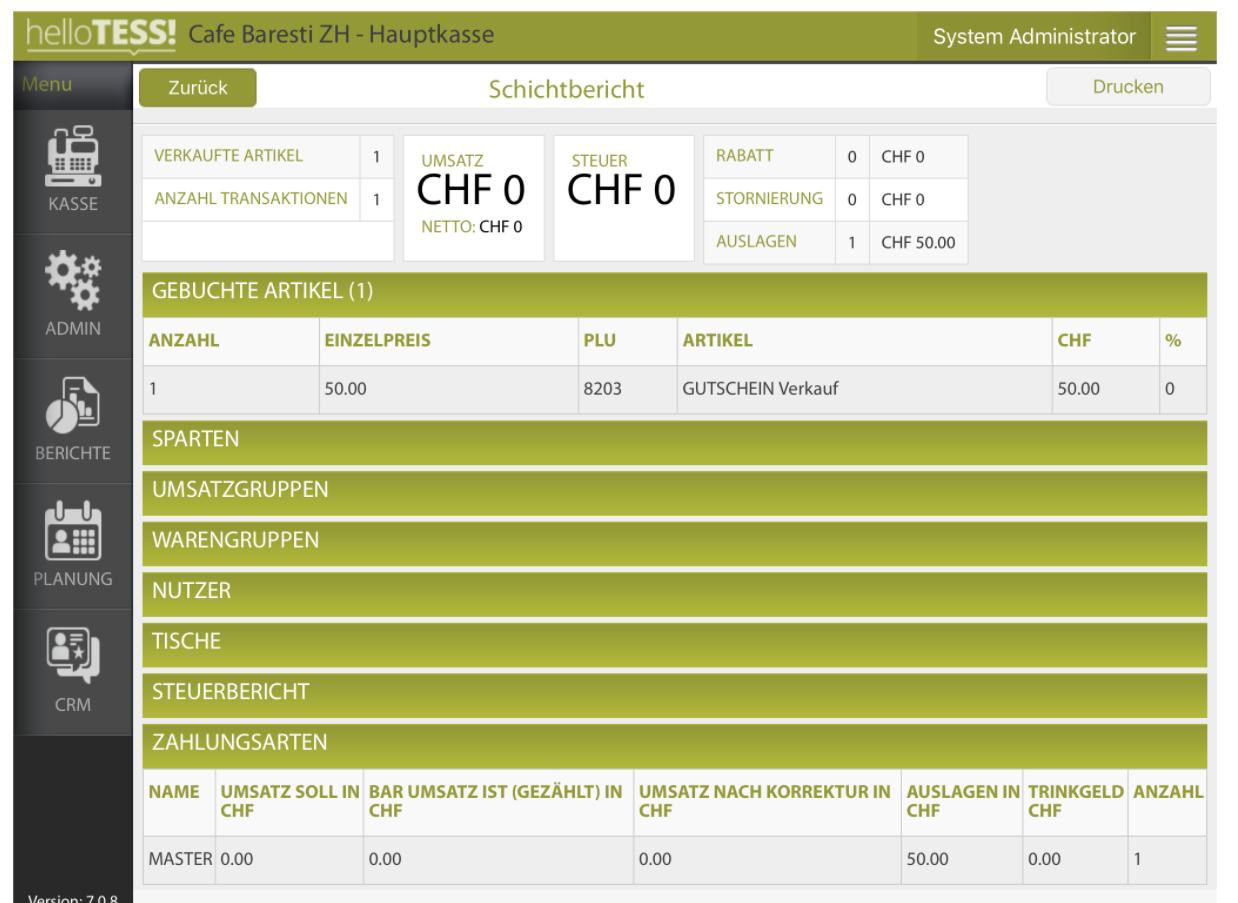The height and width of the screenshot is (903, 1238).
Task: Click the STEUER CHF 0 tile
Action: (624, 198)
